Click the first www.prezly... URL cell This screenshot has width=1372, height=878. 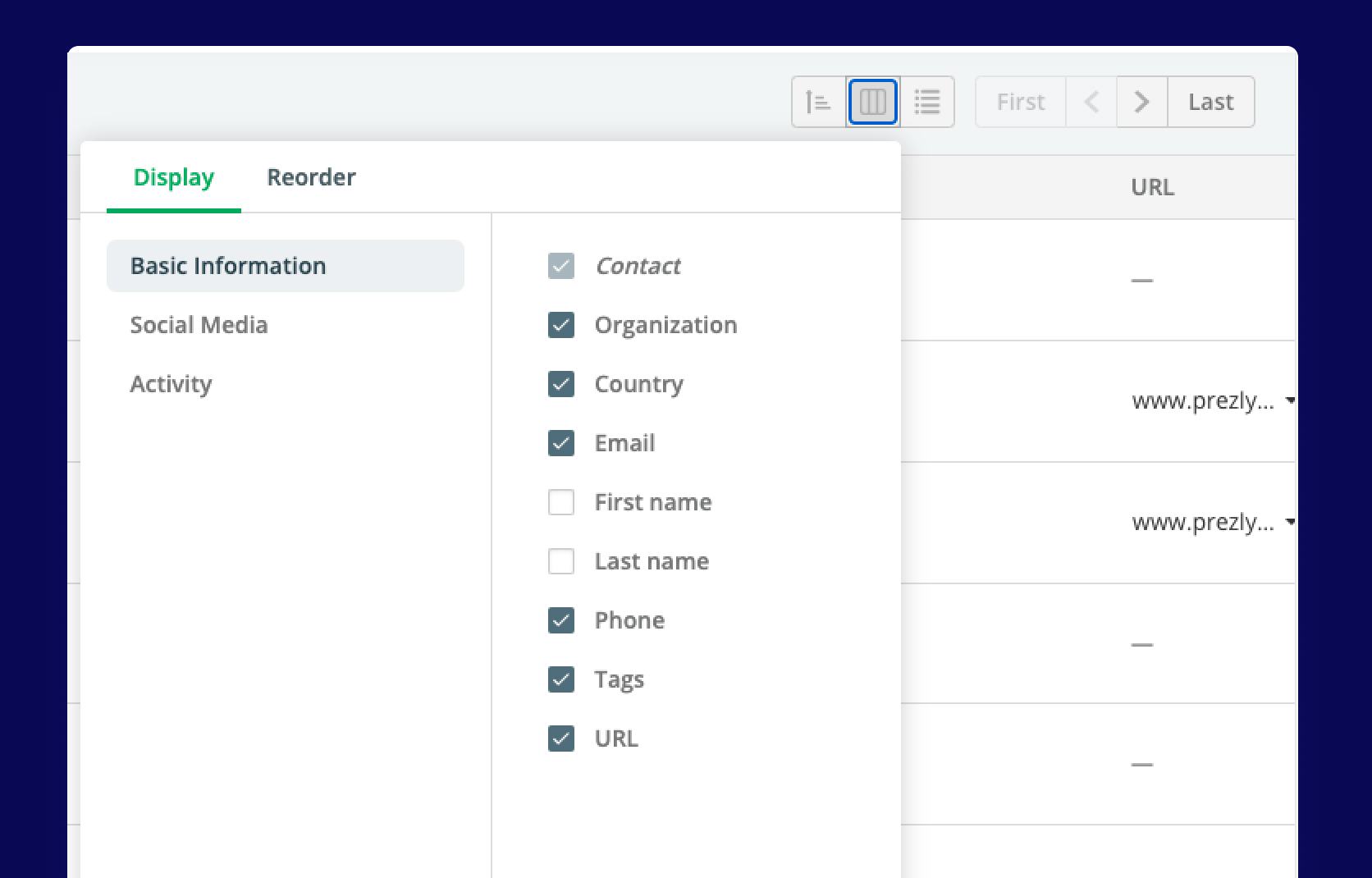[x=1203, y=401]
